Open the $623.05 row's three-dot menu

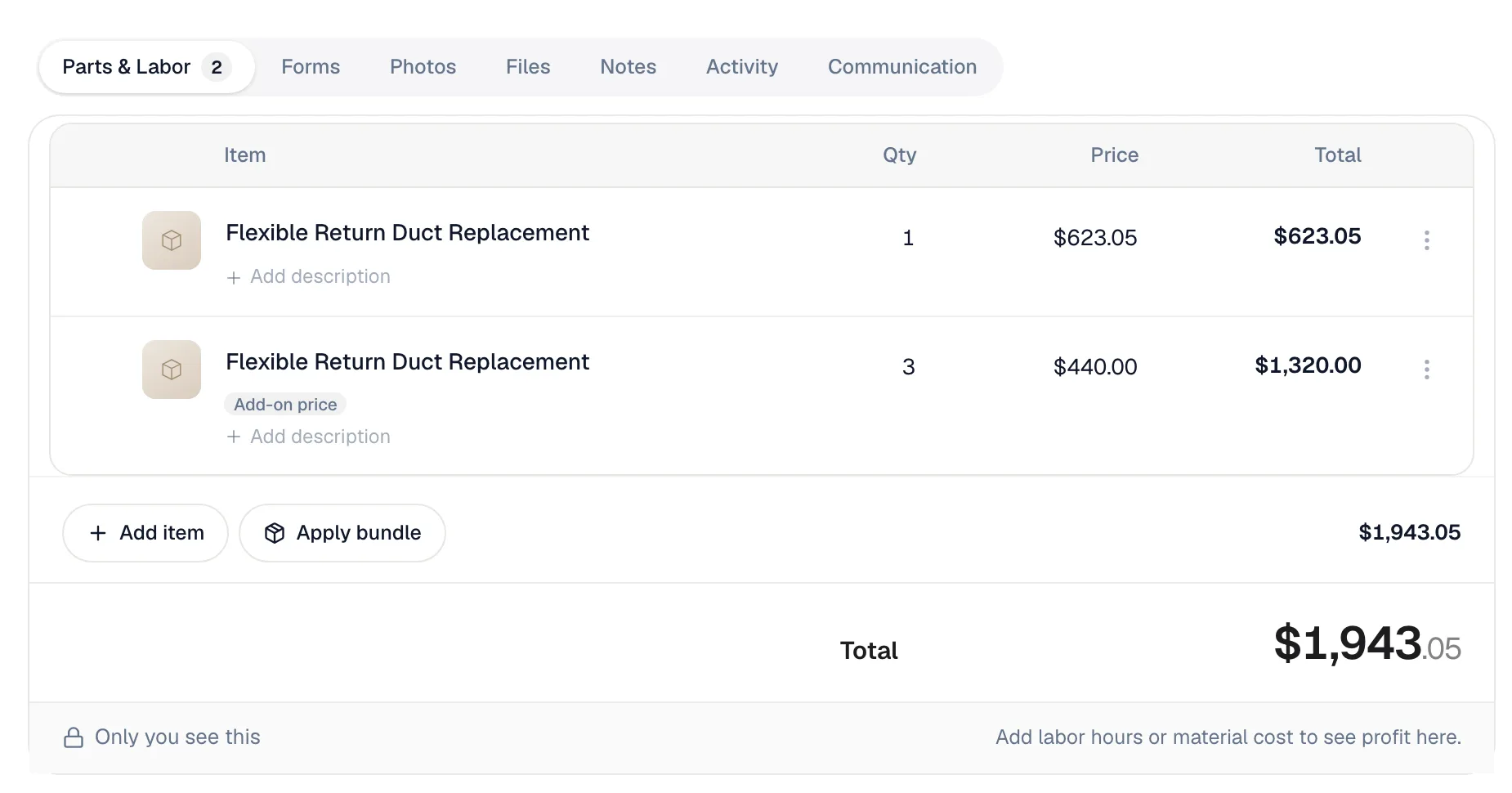tap(1426, 240)
